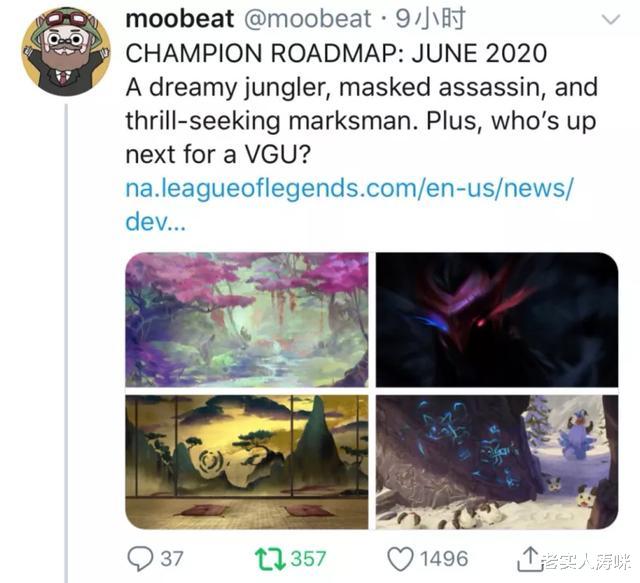
Task: View the dark masked assassin image
Action: [497, 319]
